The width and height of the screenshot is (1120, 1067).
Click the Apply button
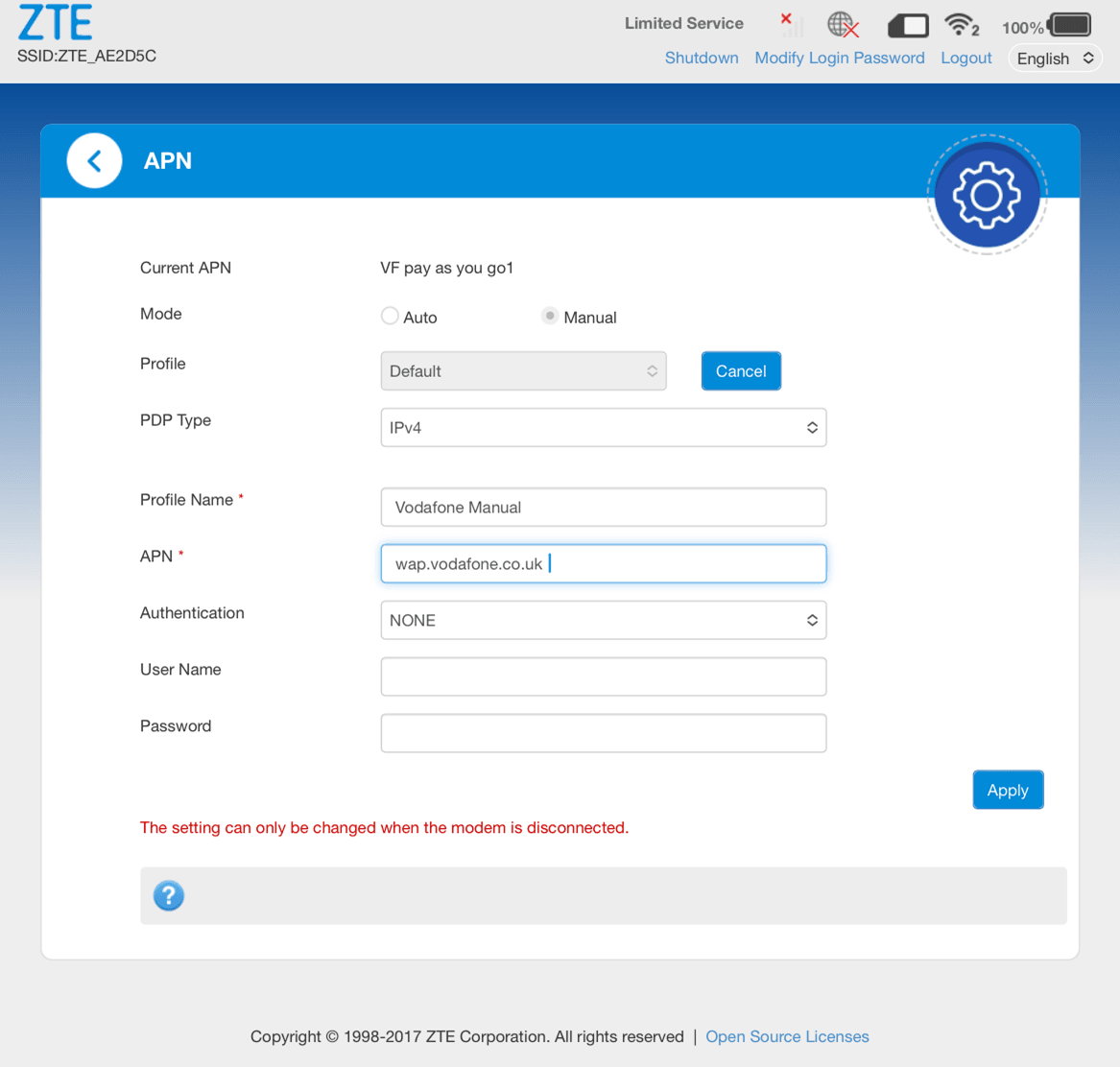(1008, 790)
